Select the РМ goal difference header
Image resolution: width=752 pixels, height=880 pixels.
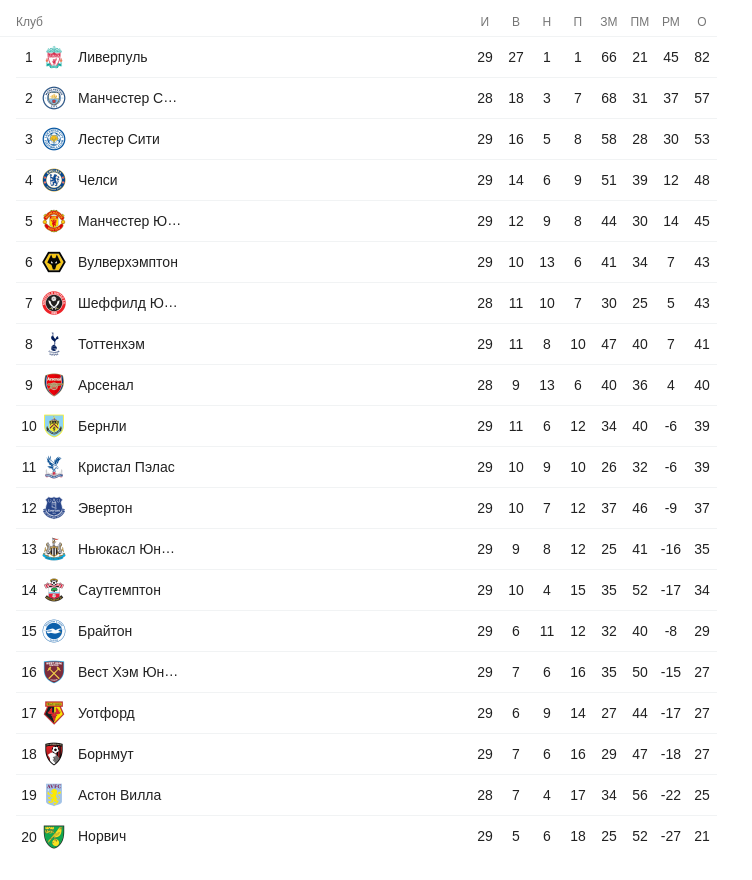(x=671, y=22)
